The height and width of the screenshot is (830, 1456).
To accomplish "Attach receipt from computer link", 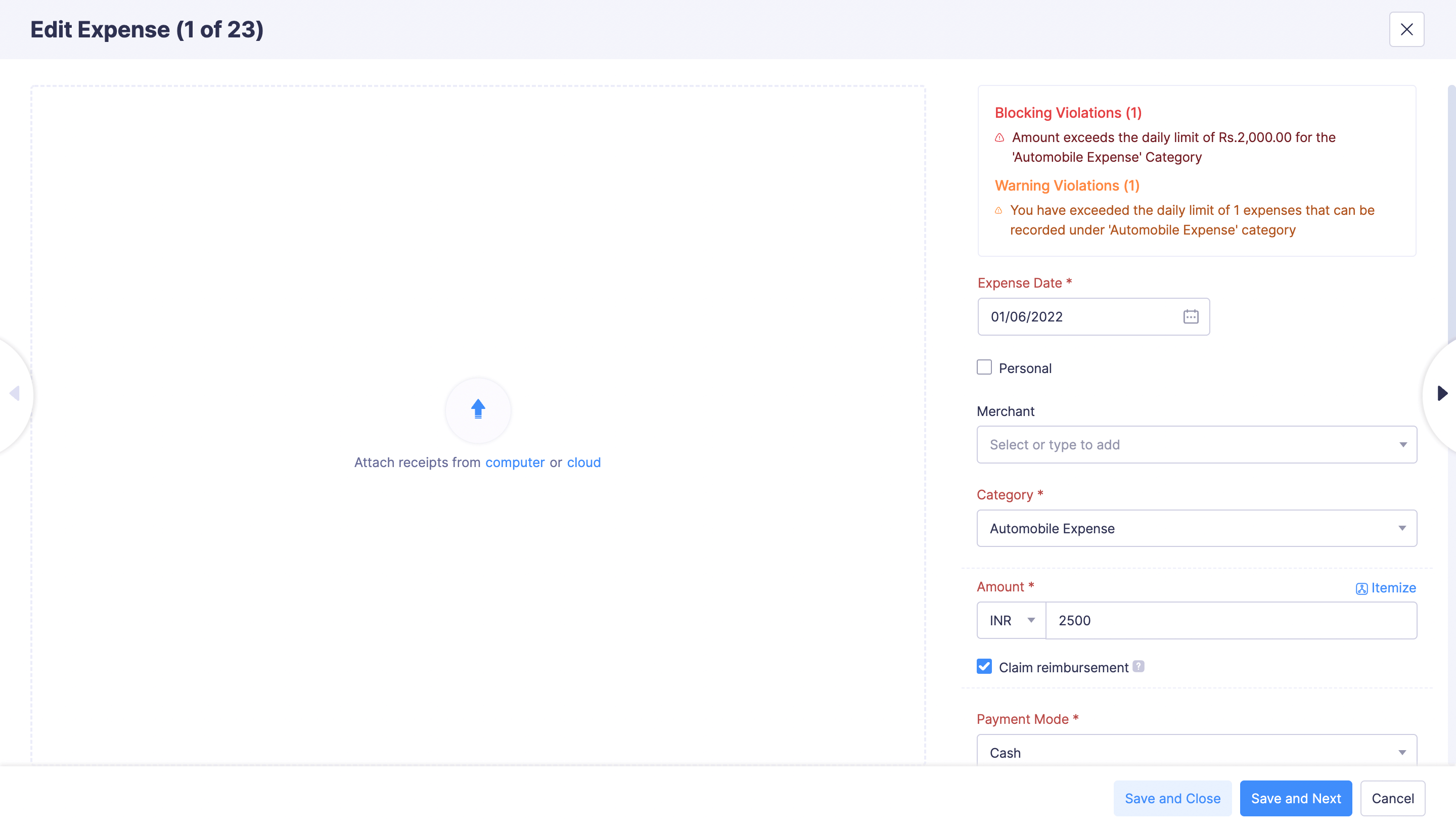I will pos(514,463).
